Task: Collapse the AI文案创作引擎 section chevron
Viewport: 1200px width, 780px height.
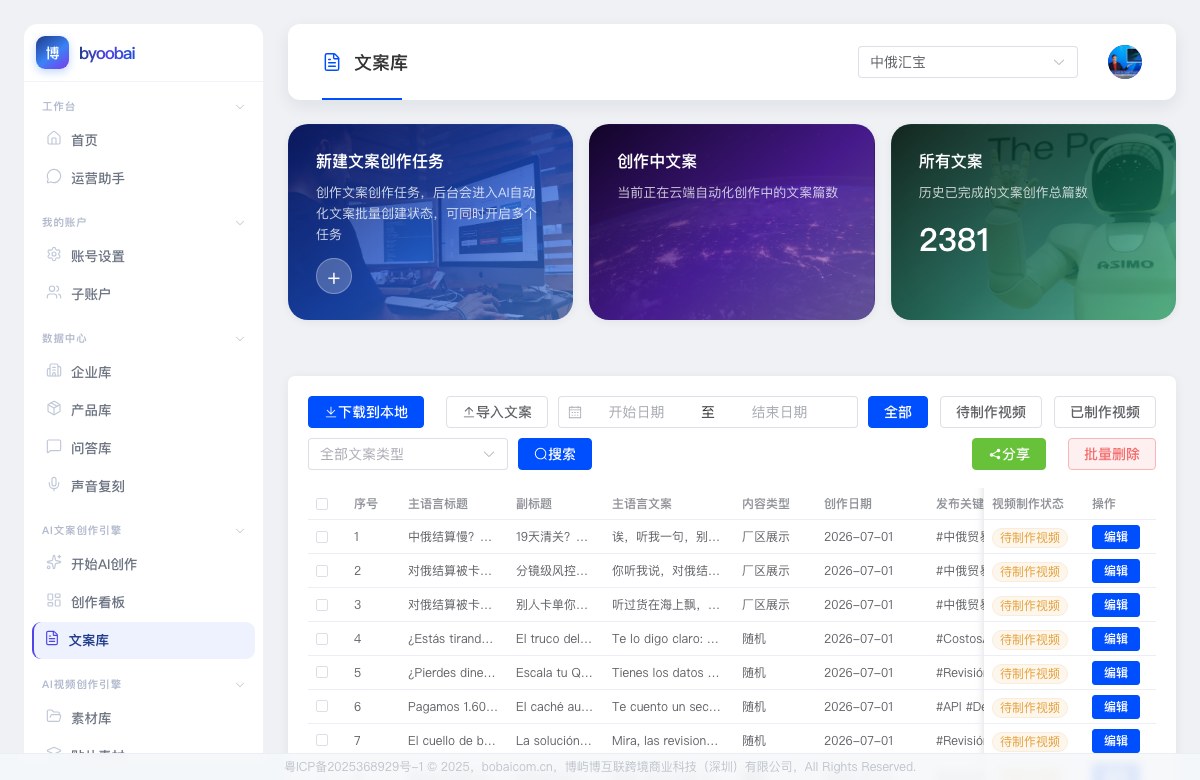Action: click(x=240, y=530)
